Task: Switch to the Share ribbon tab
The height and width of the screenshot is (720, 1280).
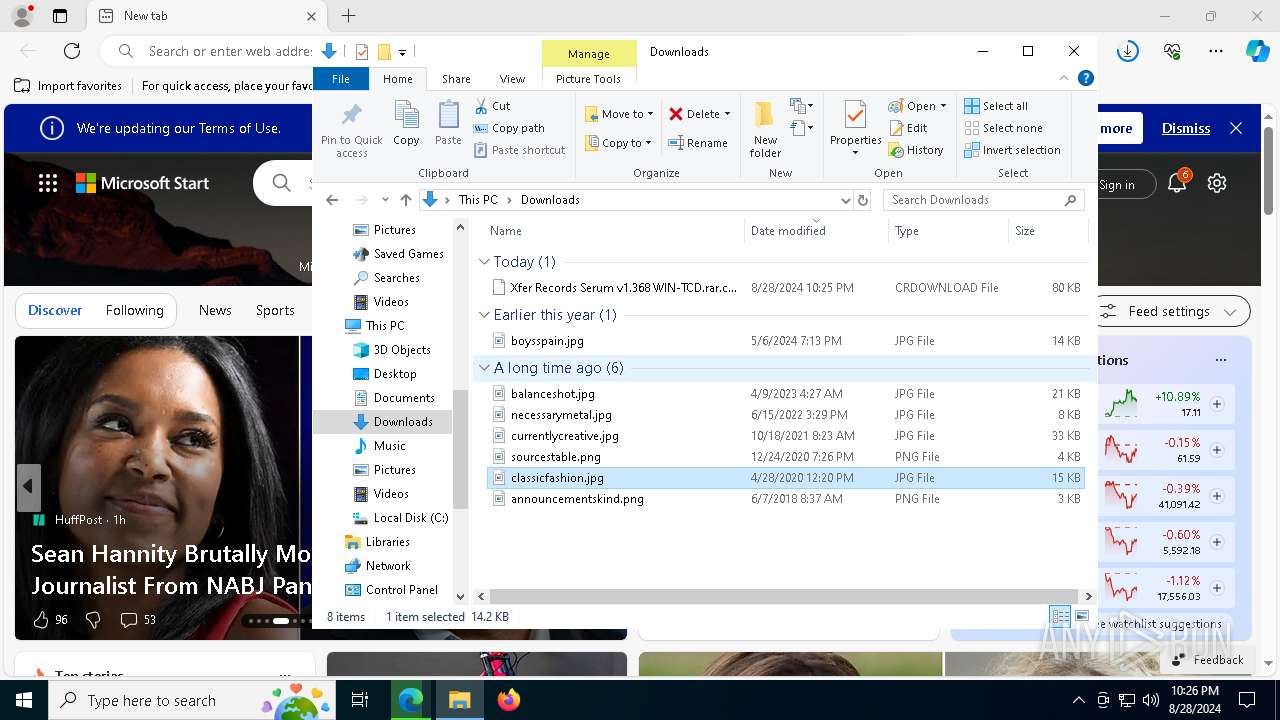Action: [x=456, y=79]
